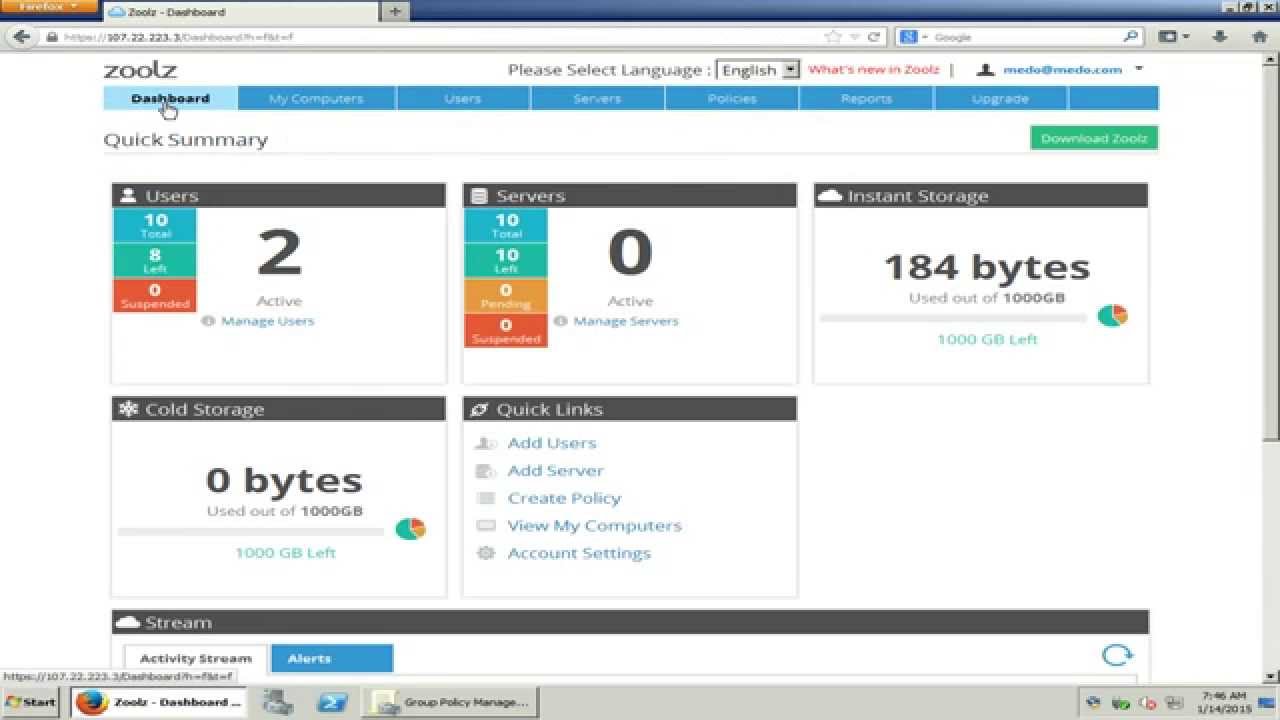Click the Create Policy list icon
Screen dimensions: 1280x720
click(x=486, y=498)
